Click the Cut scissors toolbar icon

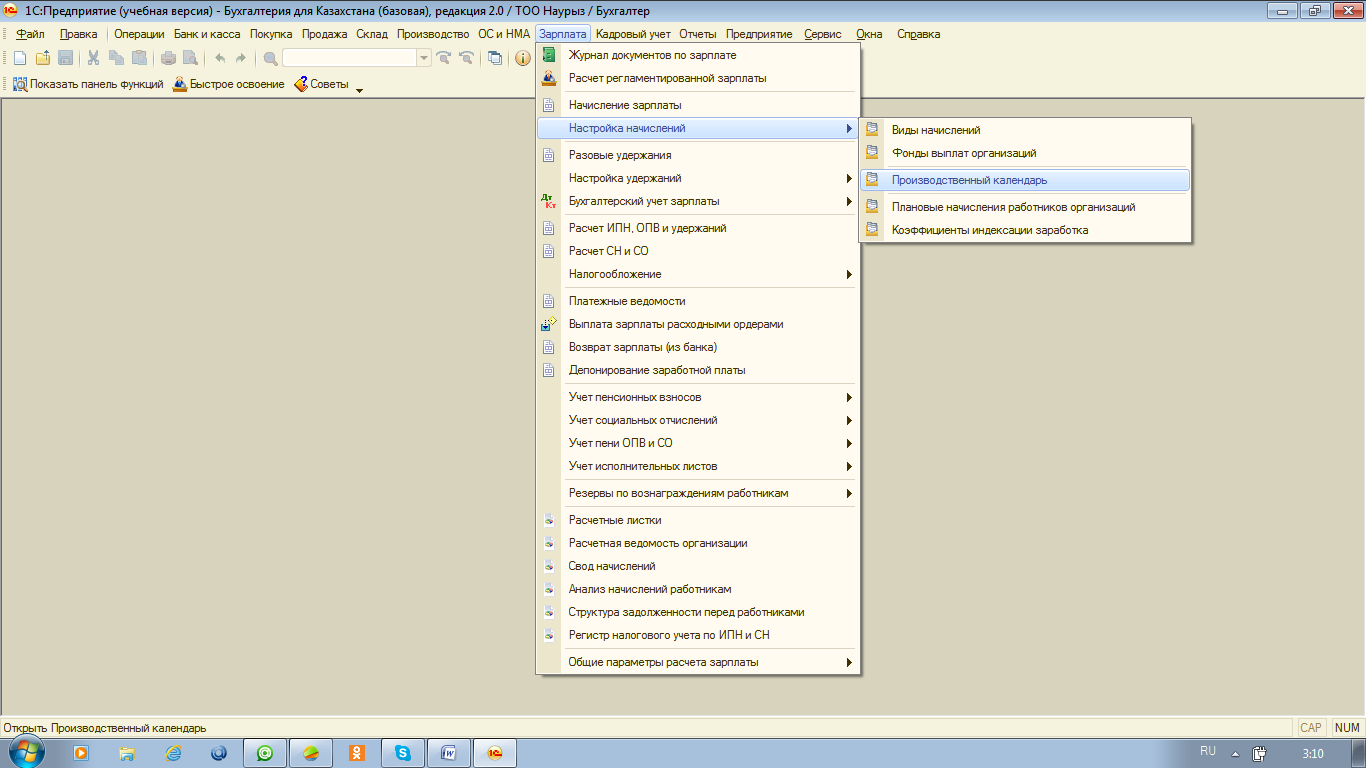(x=94, y=58)
